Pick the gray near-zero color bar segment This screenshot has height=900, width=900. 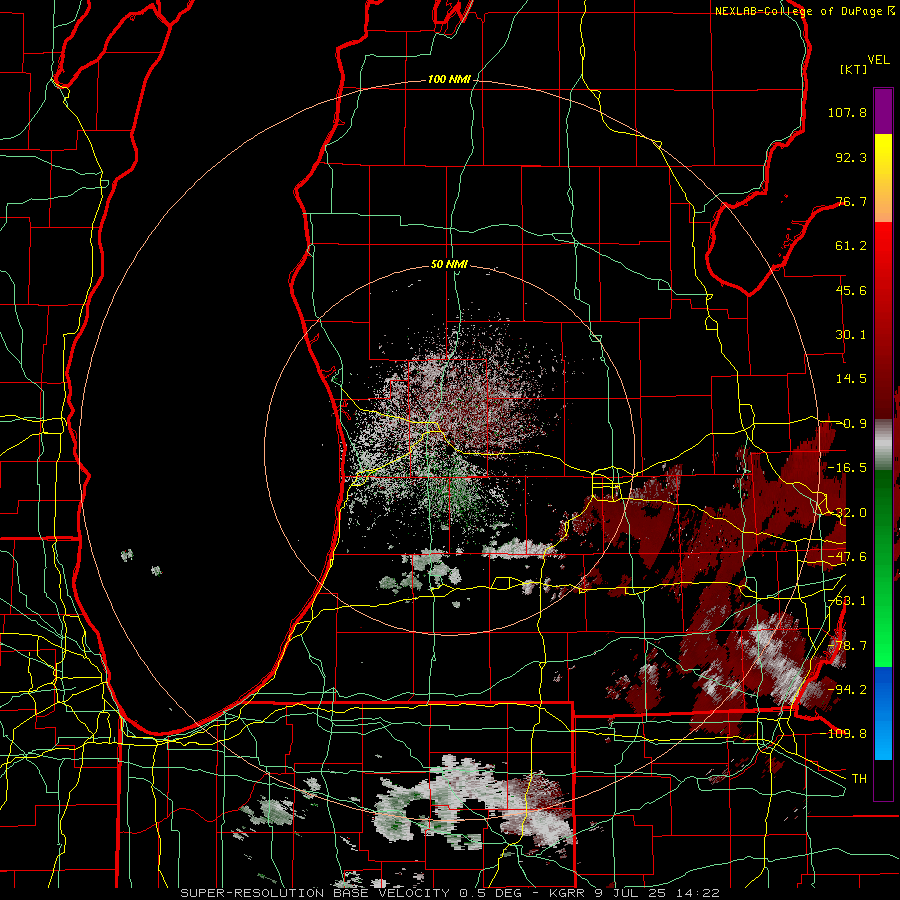[x=883, y=444]
